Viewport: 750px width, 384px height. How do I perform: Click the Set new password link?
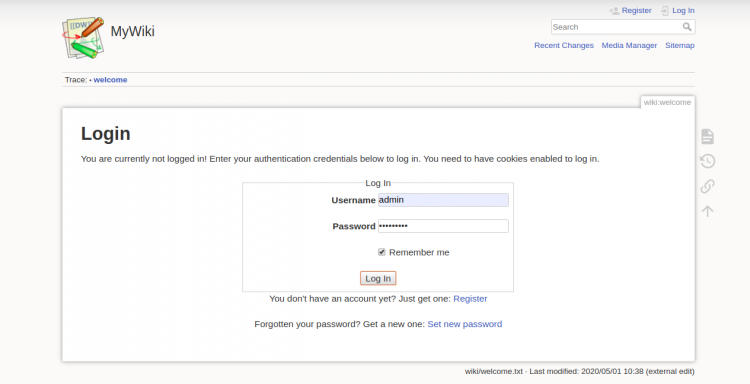pos(464,324)
